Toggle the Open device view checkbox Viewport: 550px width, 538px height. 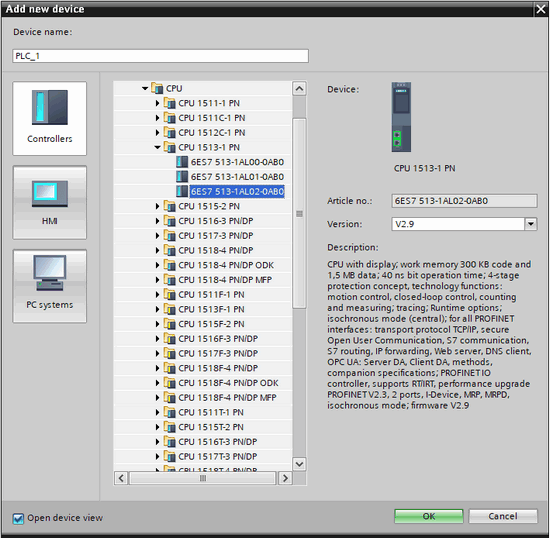click(x=18, y=518)
